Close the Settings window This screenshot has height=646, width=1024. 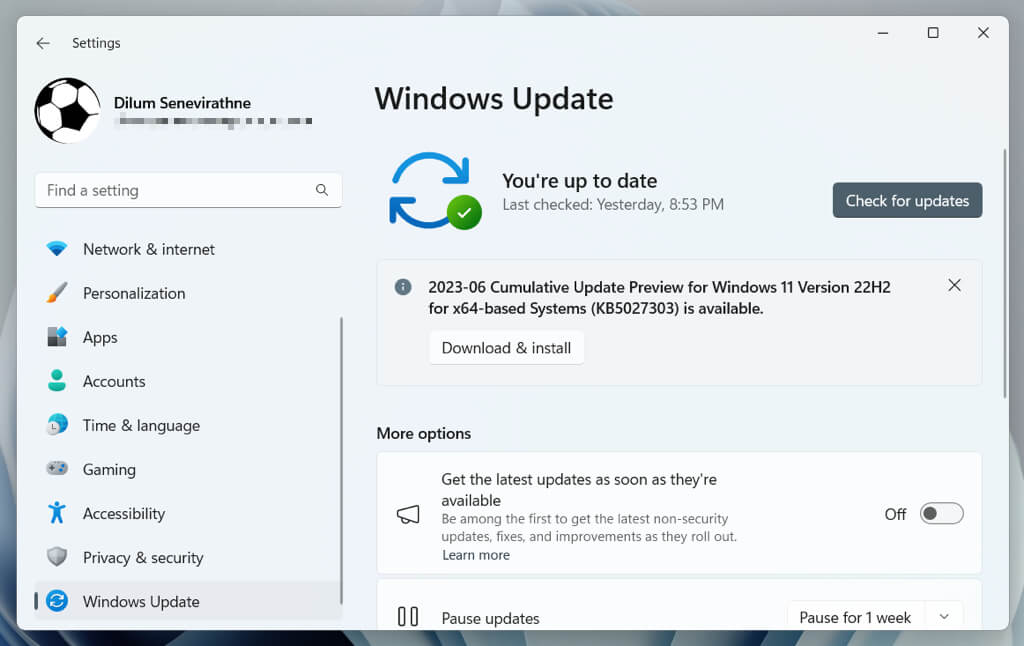(x=983, y=33)
